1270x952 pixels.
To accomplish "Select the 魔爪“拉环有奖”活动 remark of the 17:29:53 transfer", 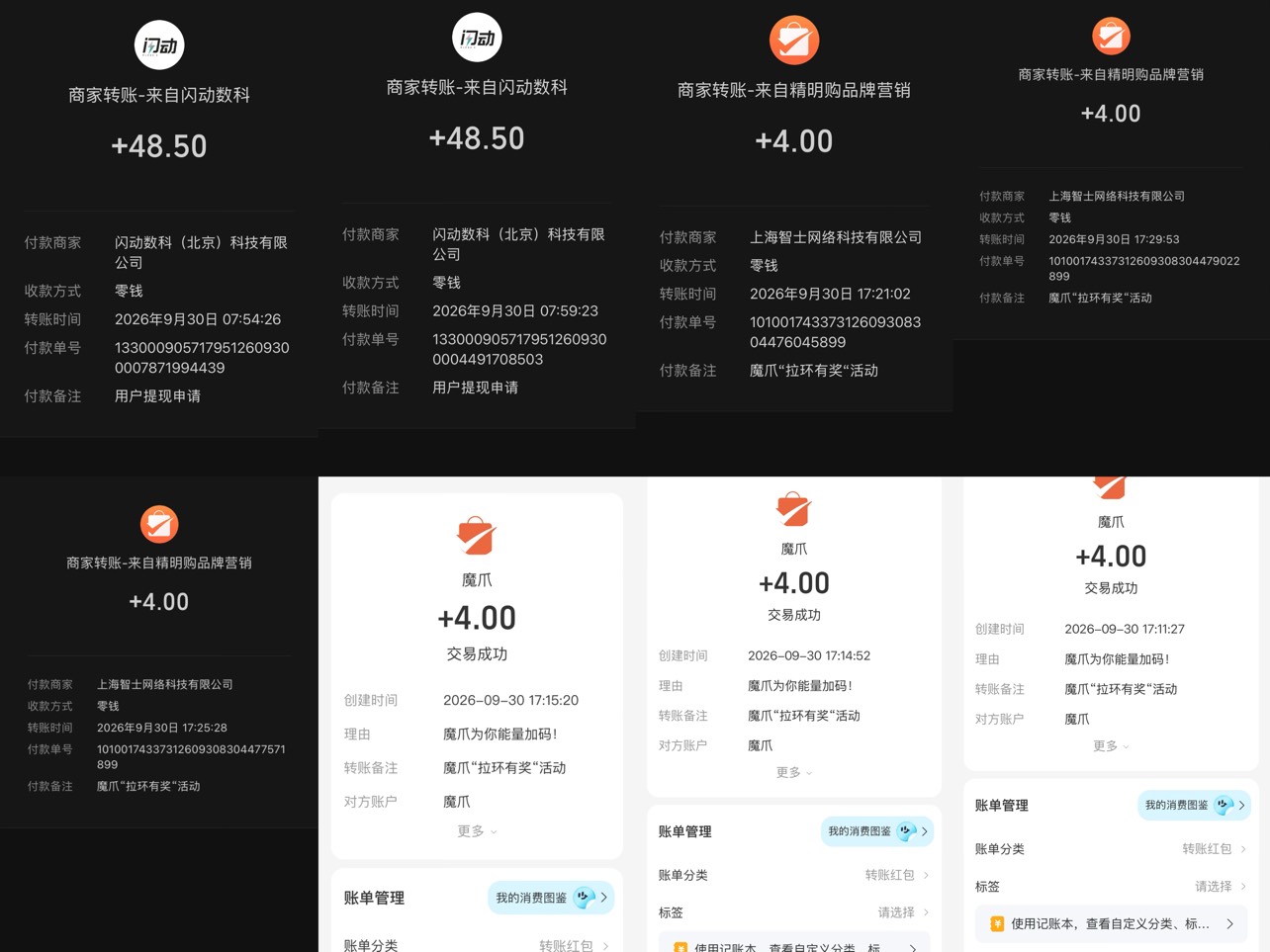I will coord(1100,298).
